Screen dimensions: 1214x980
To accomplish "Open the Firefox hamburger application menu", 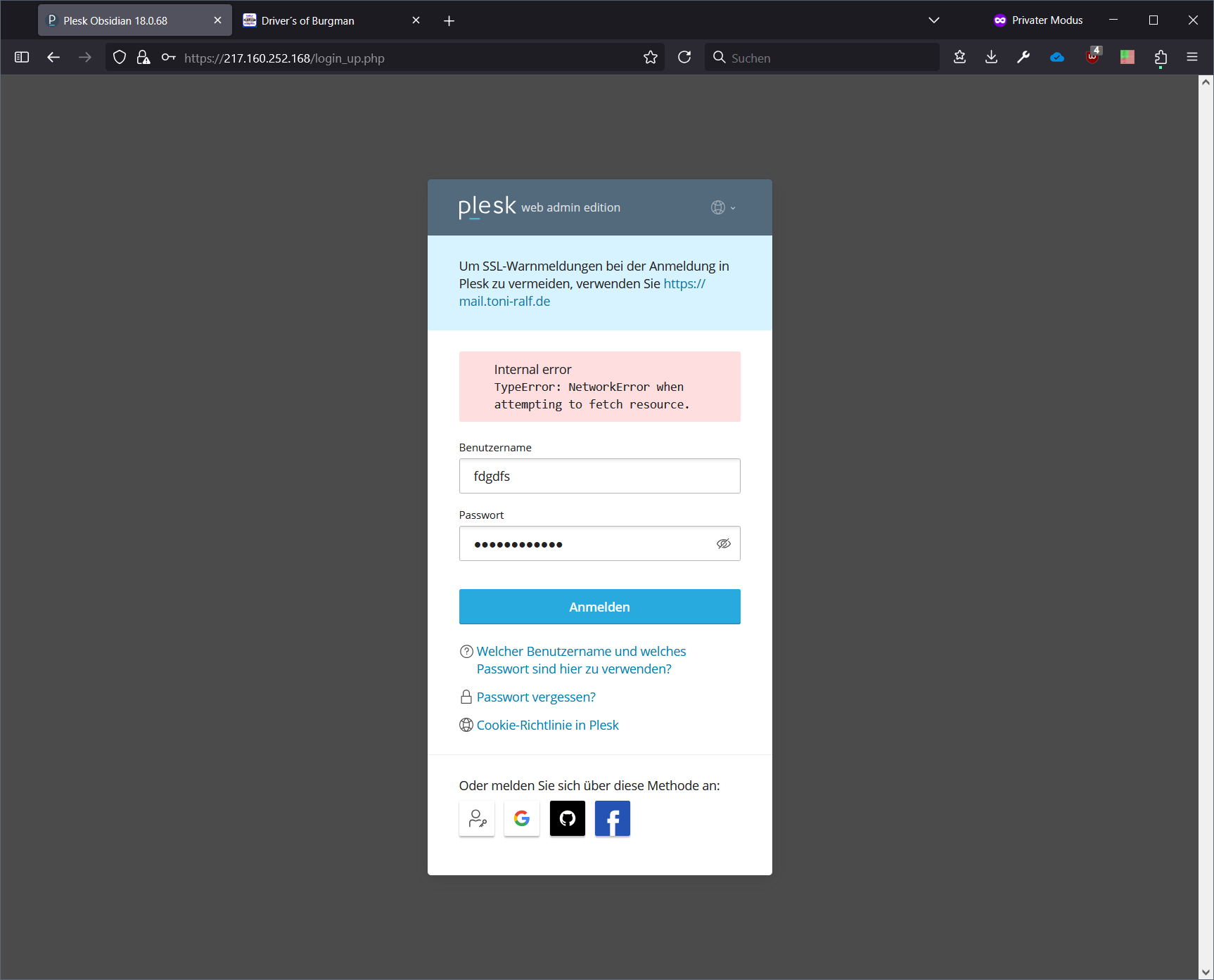I will tap(1192, 58).
